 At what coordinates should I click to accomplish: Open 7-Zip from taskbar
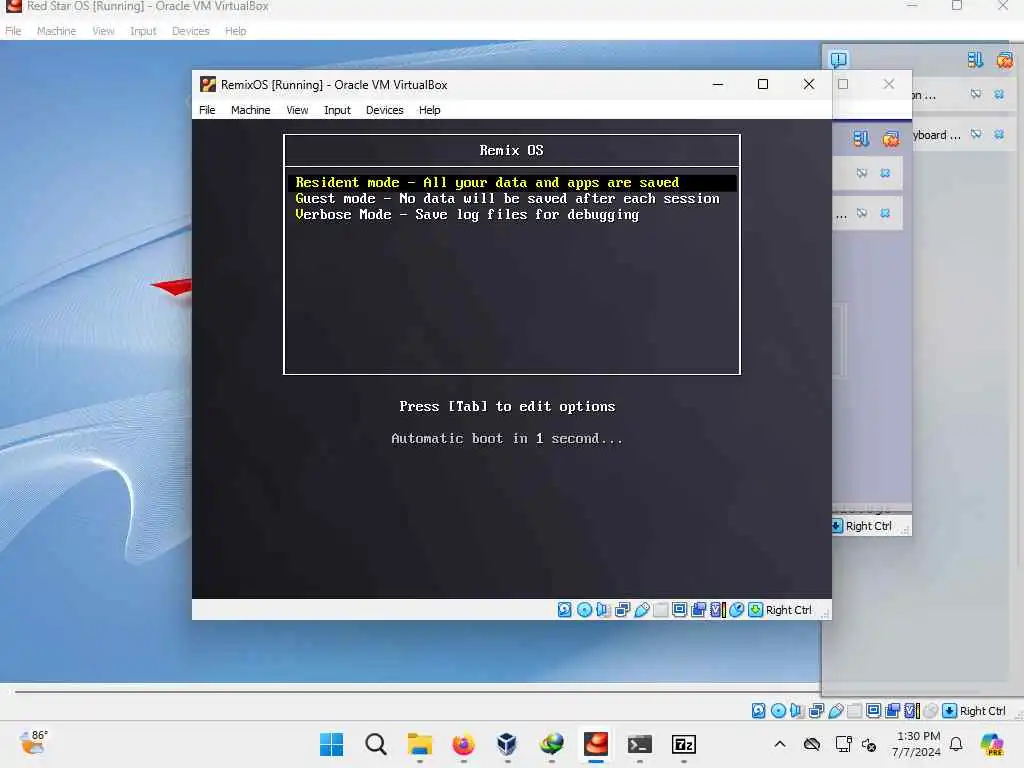tap(684, 744)
